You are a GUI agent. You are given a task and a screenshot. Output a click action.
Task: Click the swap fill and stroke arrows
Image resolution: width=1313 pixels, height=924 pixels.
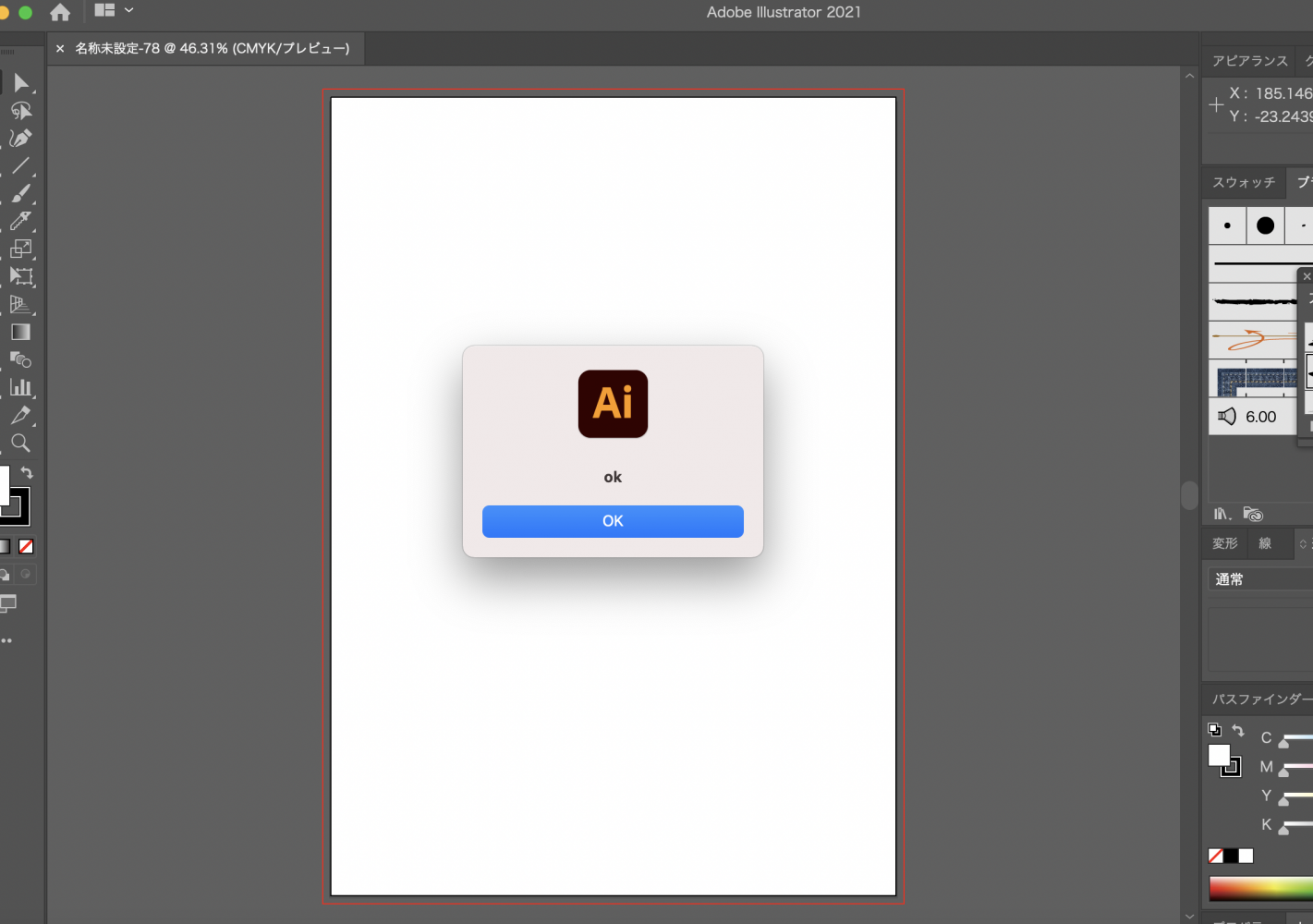pyautogui.click(x=26, y=471)
